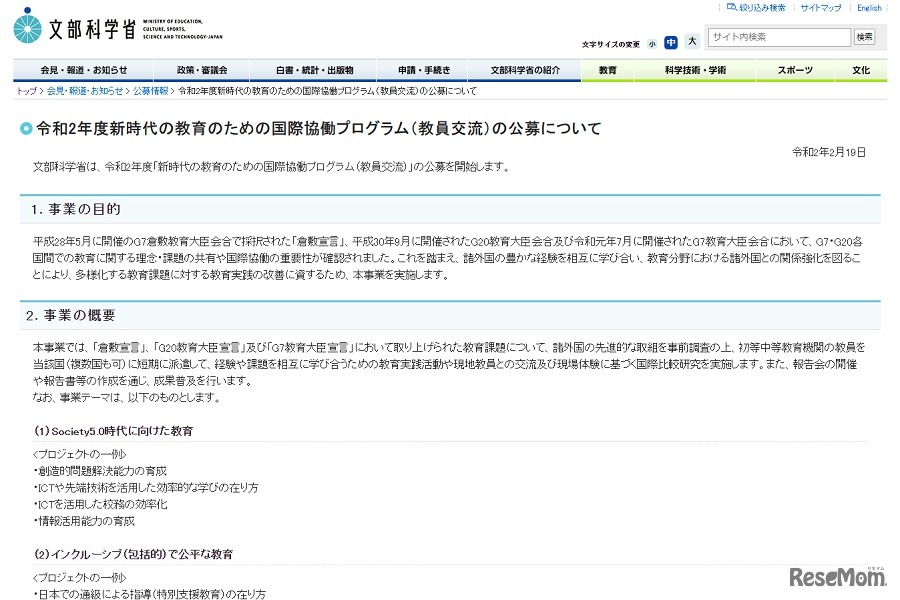This screenshot has height=600, width=900.
Task: Switch the site to English
Action: (867, 7)
